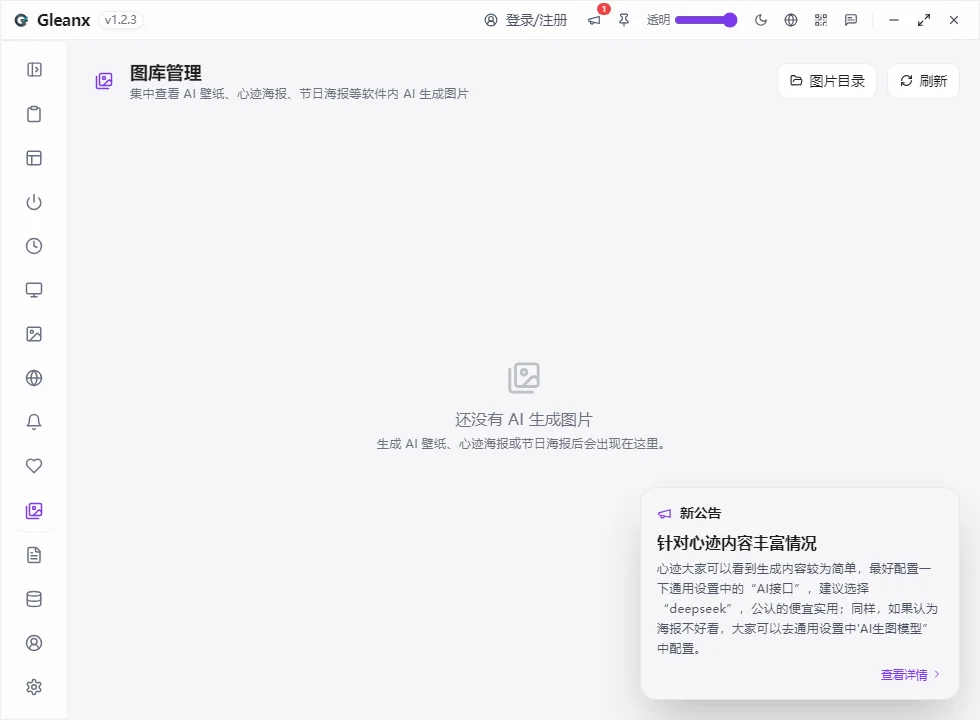
Task: Toggle dark mode with the moon icon
Action: click(x=761, y=20)
